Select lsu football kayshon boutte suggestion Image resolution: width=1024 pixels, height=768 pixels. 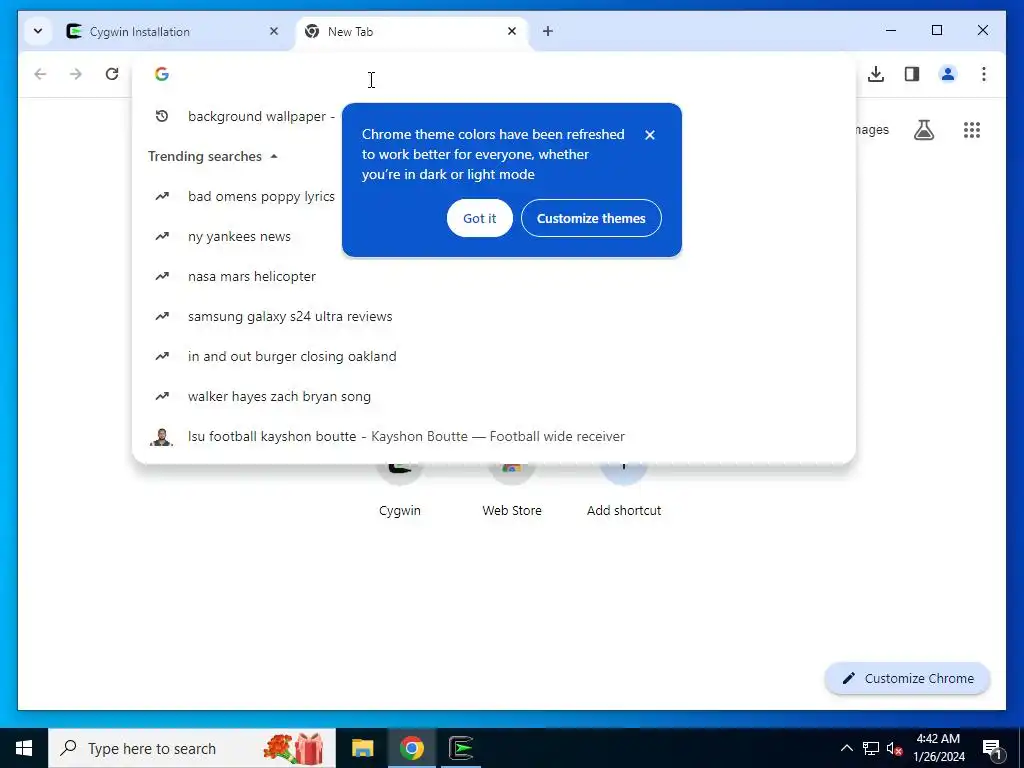click(494, 436)
